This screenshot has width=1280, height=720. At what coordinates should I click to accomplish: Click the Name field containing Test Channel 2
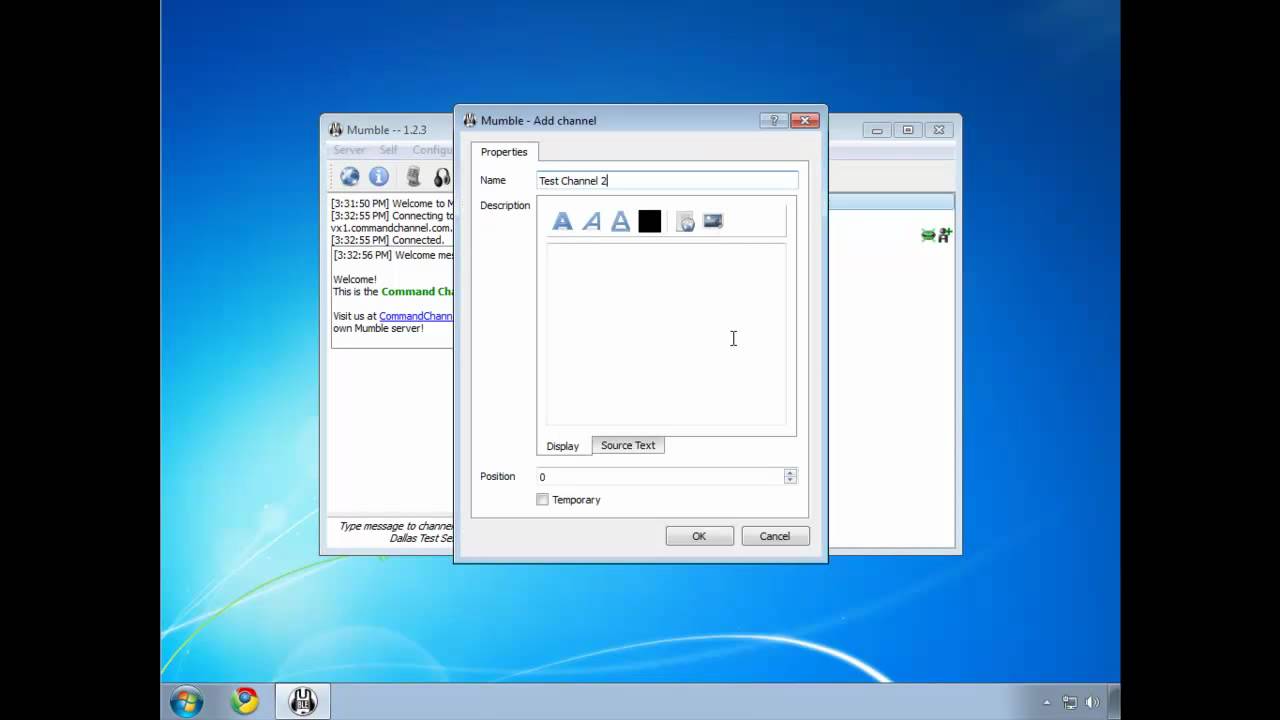coord(667,180)
